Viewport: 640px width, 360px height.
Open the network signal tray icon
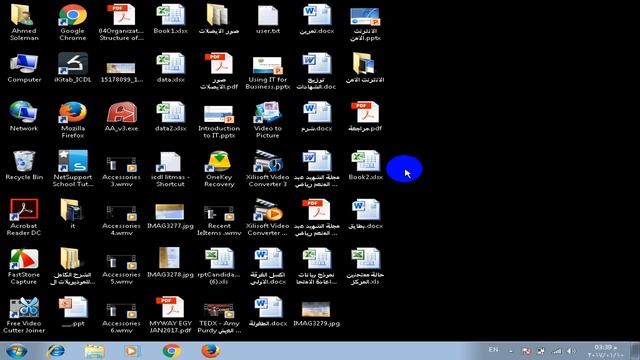pos(557,351)
